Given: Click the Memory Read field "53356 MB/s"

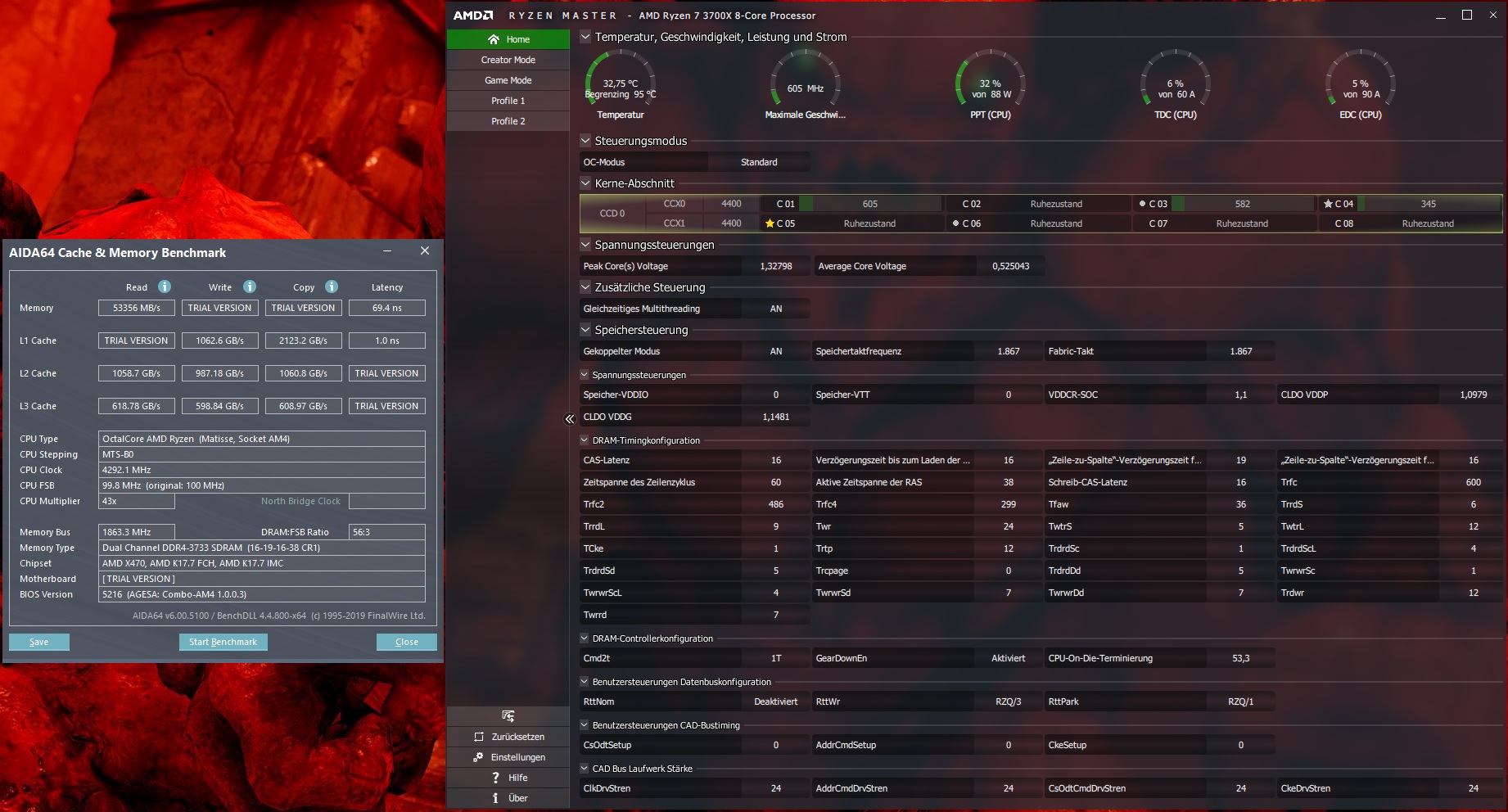Looking at the screenshot, I should 137,308.
